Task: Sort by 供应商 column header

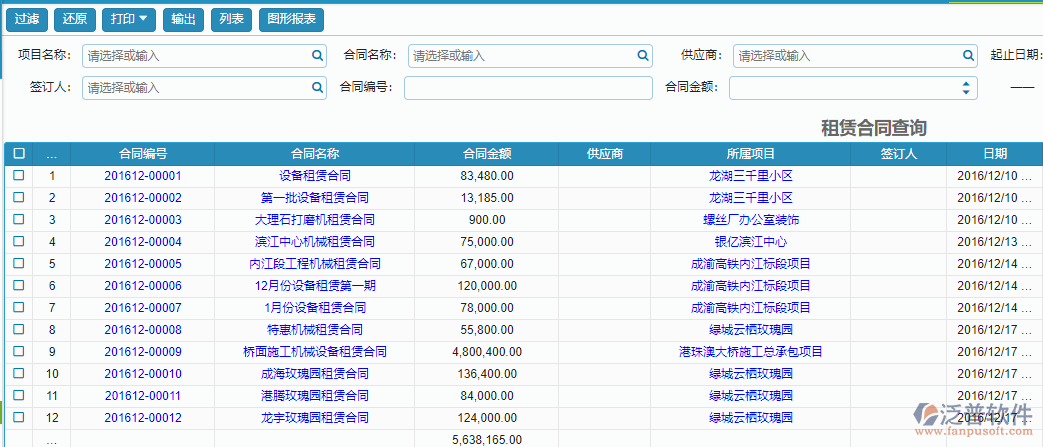Action: click(605, 154)
